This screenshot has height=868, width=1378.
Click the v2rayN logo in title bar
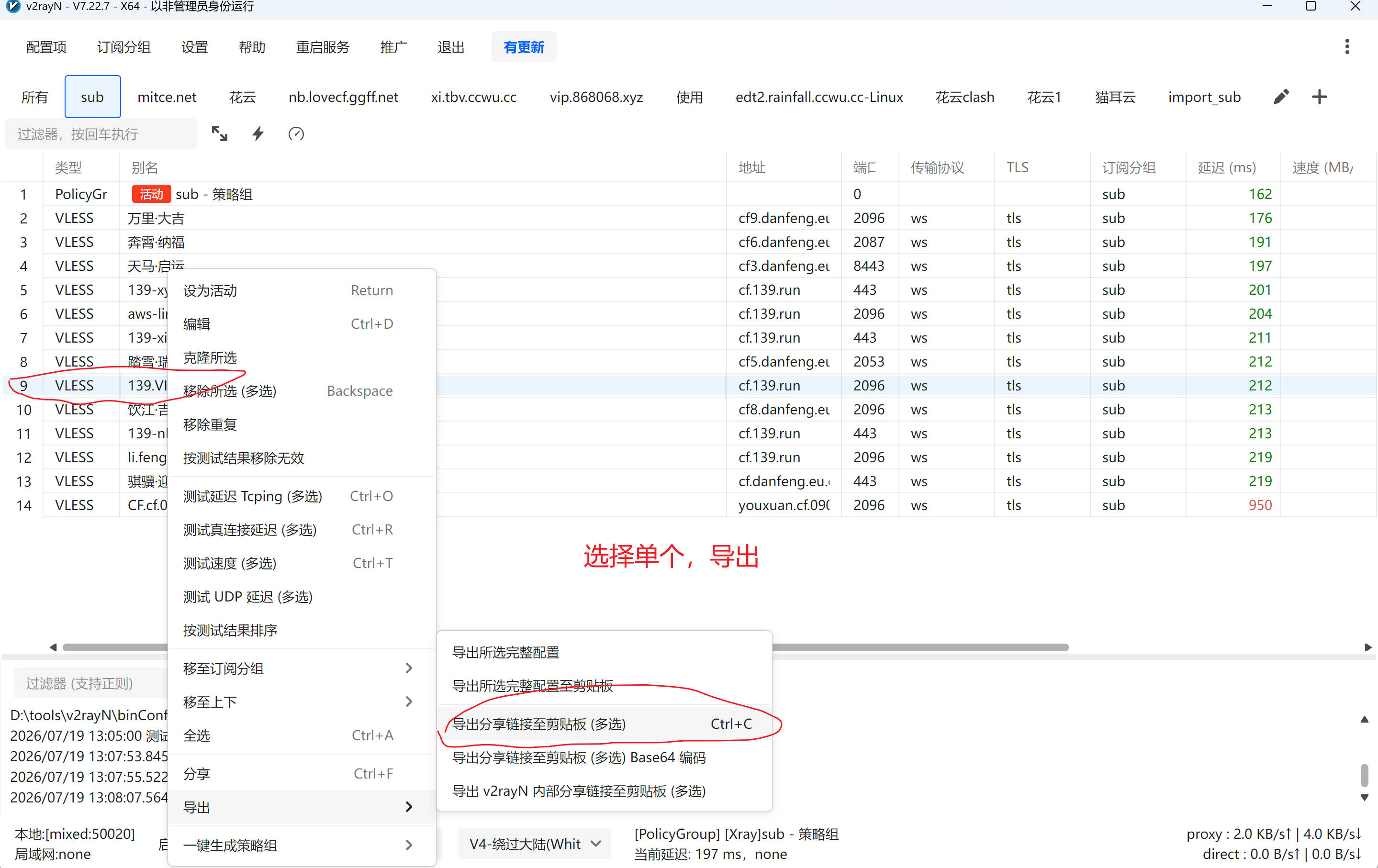click(12, 6)
